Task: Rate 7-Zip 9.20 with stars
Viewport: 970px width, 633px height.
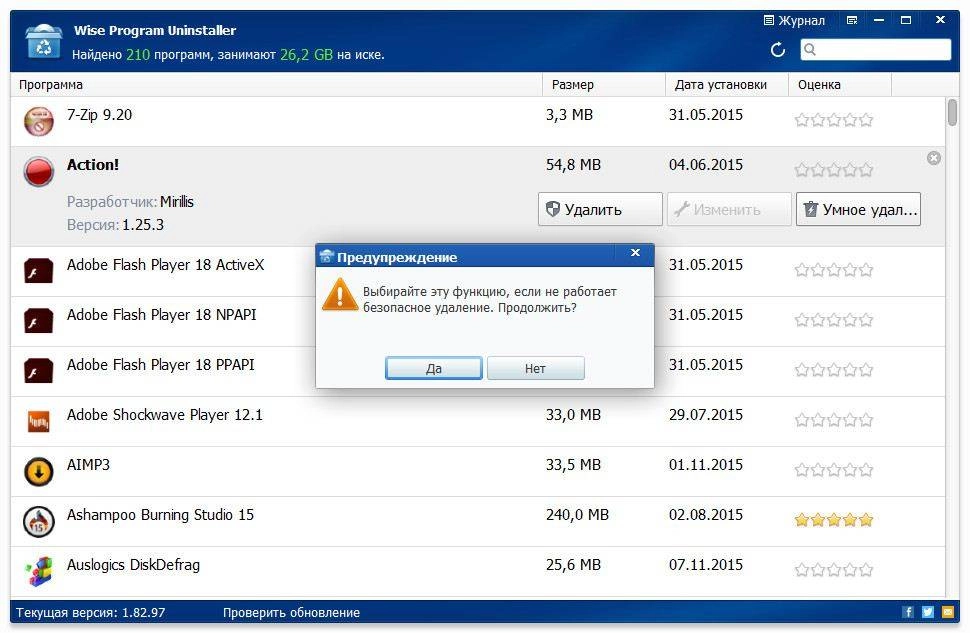Action: coord(833,119)
